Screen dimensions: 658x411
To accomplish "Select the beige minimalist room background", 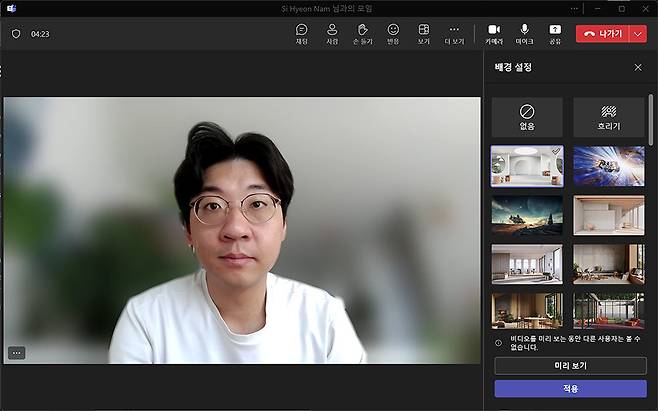I will pos(608,215).
